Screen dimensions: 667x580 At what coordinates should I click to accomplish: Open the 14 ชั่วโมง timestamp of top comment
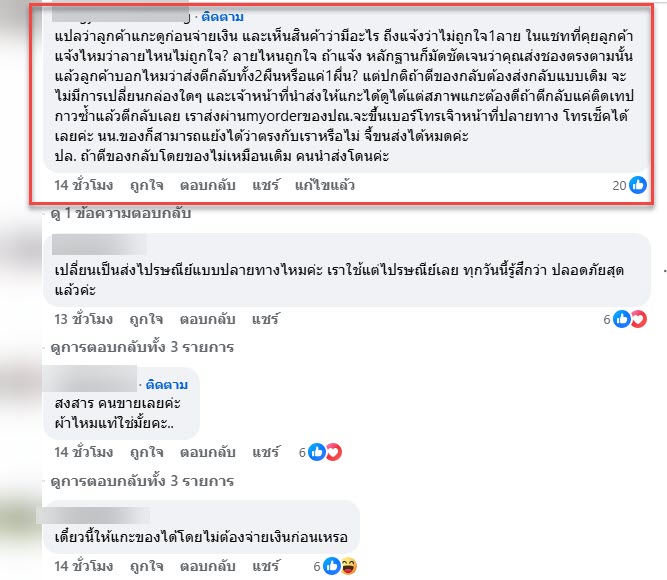click(83, 186)
